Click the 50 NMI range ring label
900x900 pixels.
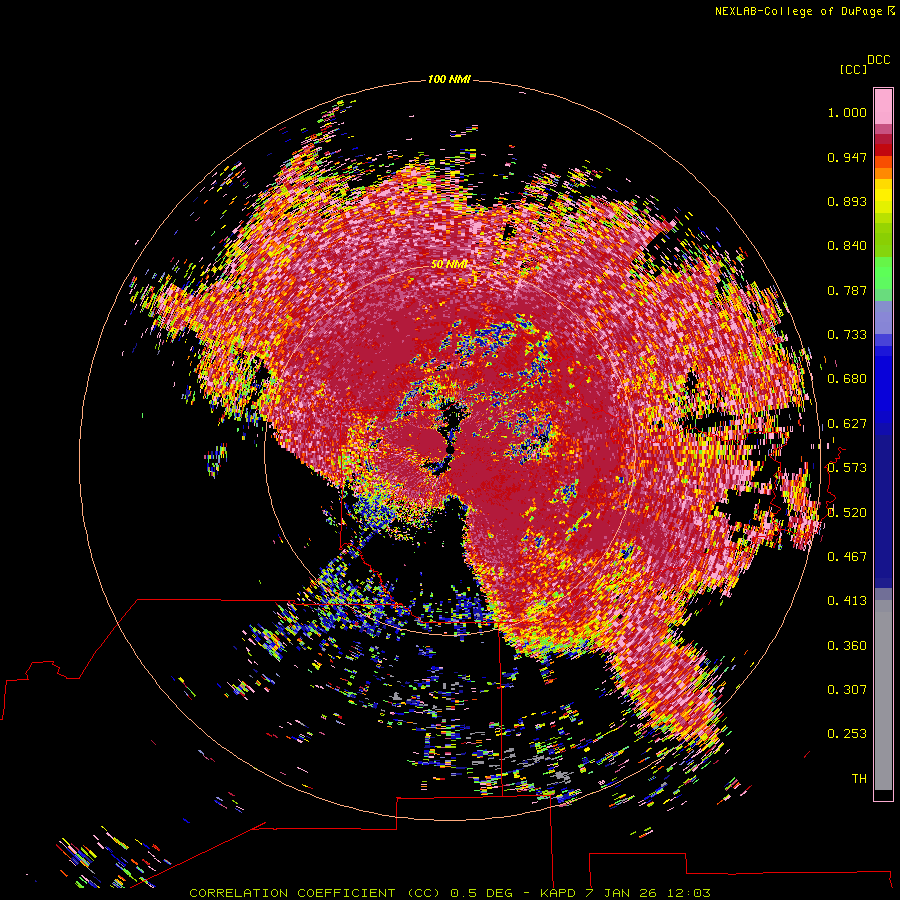(x=449, y=264)
